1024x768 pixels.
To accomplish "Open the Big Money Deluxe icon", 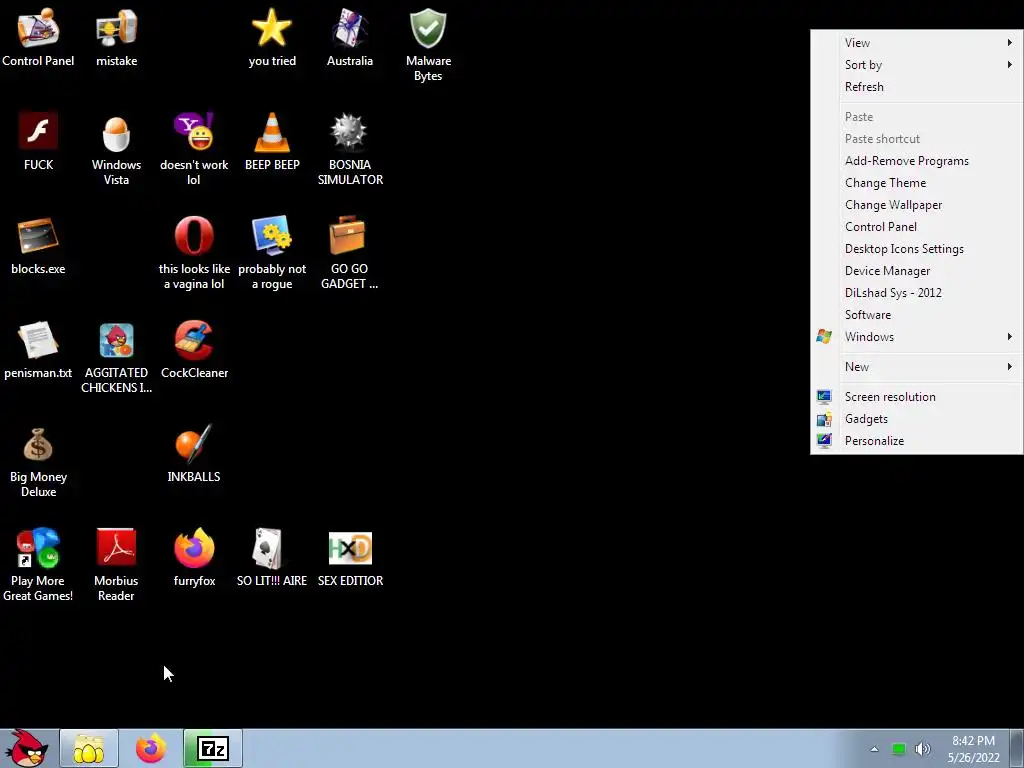I will 38,460.
